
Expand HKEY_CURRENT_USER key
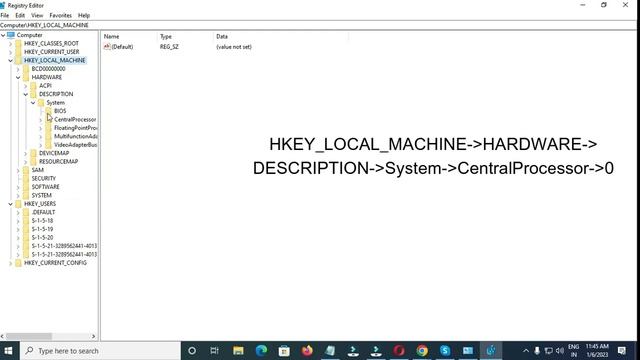pyautogui.click(x=11, y=52)
